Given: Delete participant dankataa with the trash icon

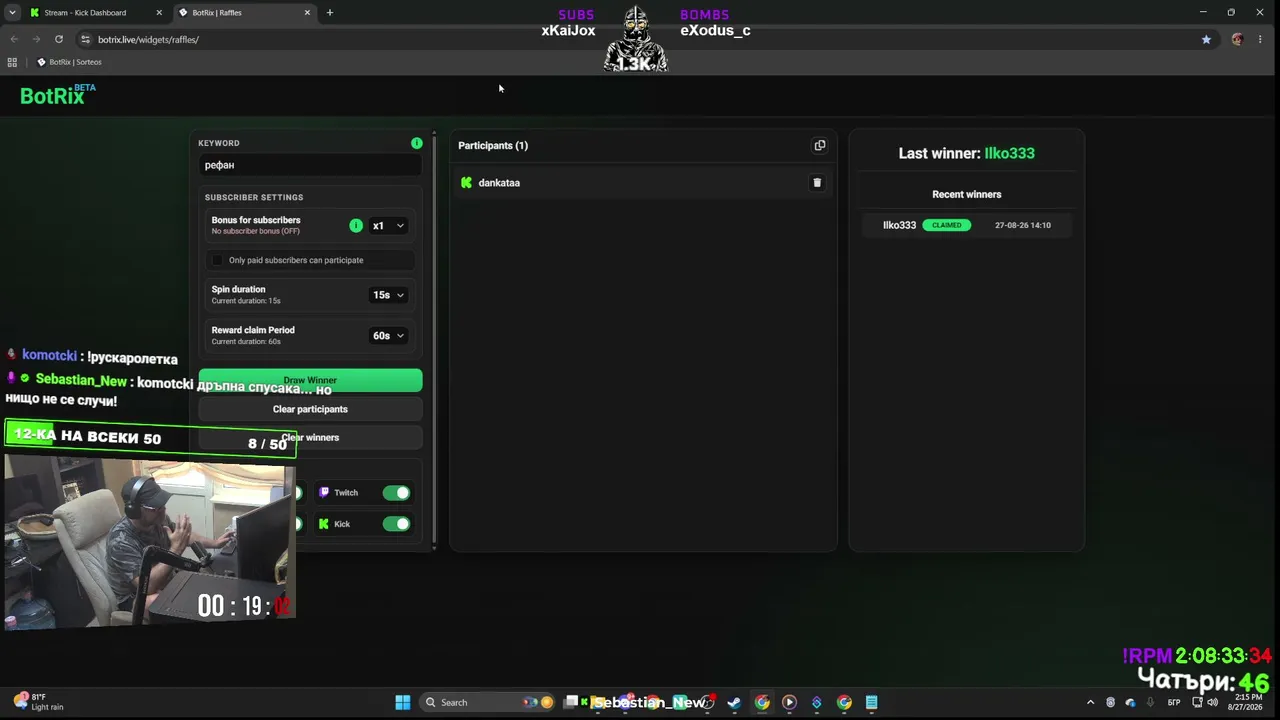Looking at the screenshot, I should (817, 183).
